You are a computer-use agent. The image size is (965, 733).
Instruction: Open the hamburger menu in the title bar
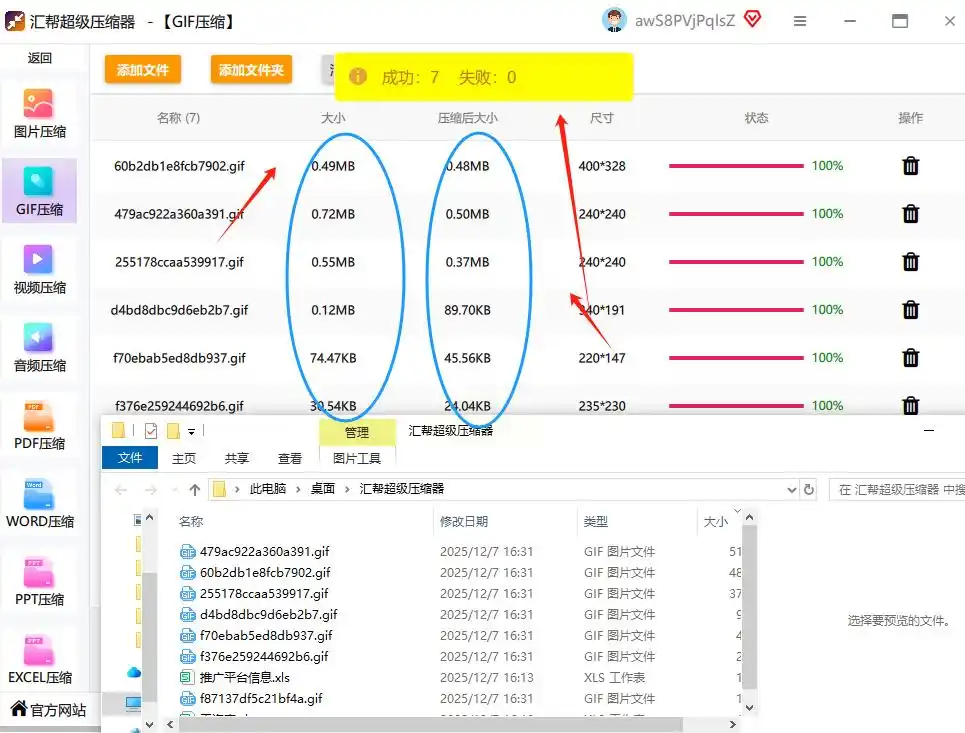799,21
